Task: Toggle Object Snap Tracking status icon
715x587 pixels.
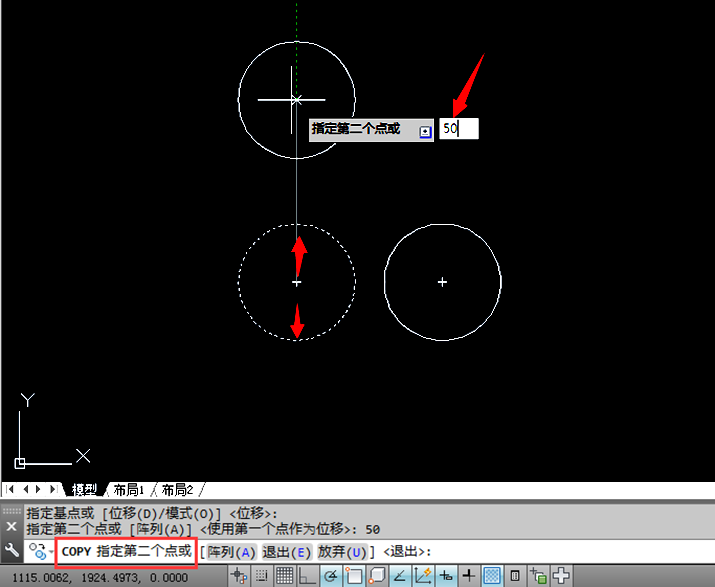Action: 400,576
